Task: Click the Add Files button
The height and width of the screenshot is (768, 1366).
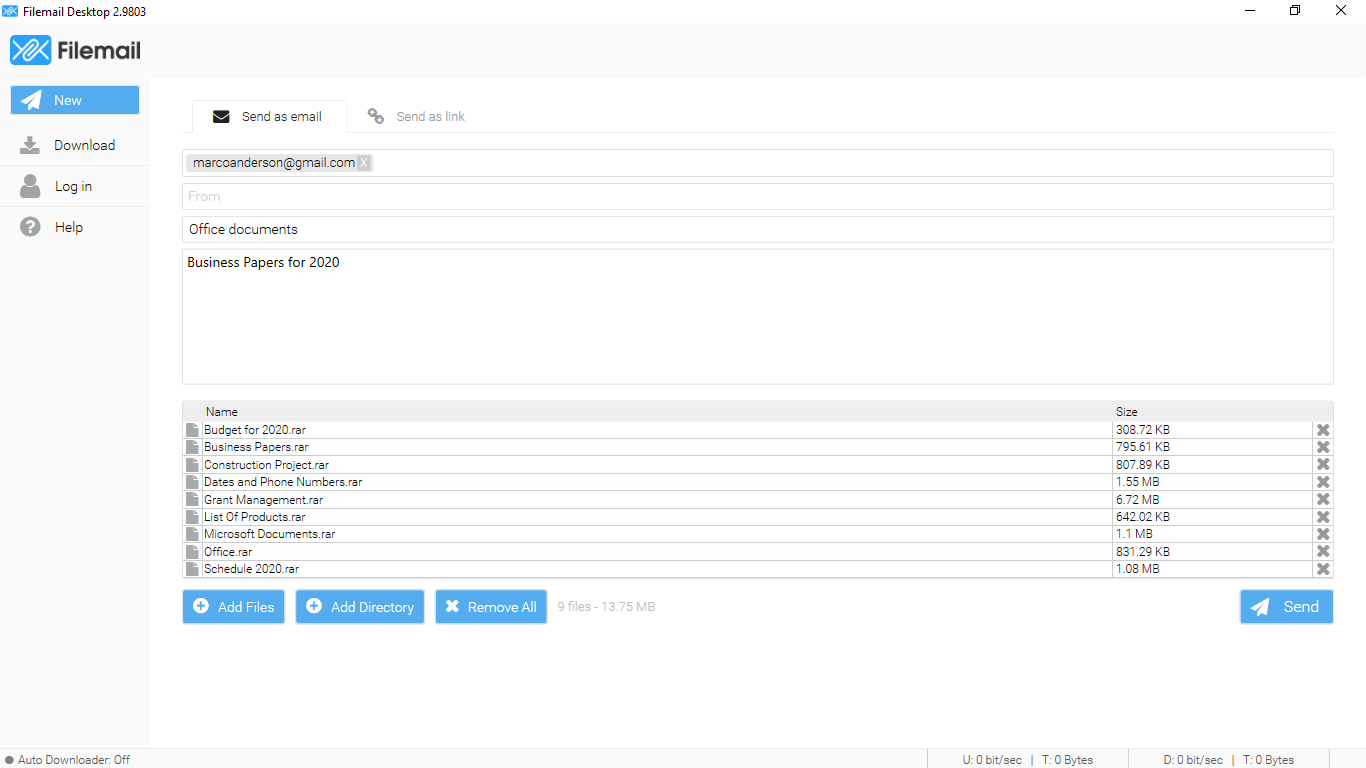Action: tap(234, 607)
